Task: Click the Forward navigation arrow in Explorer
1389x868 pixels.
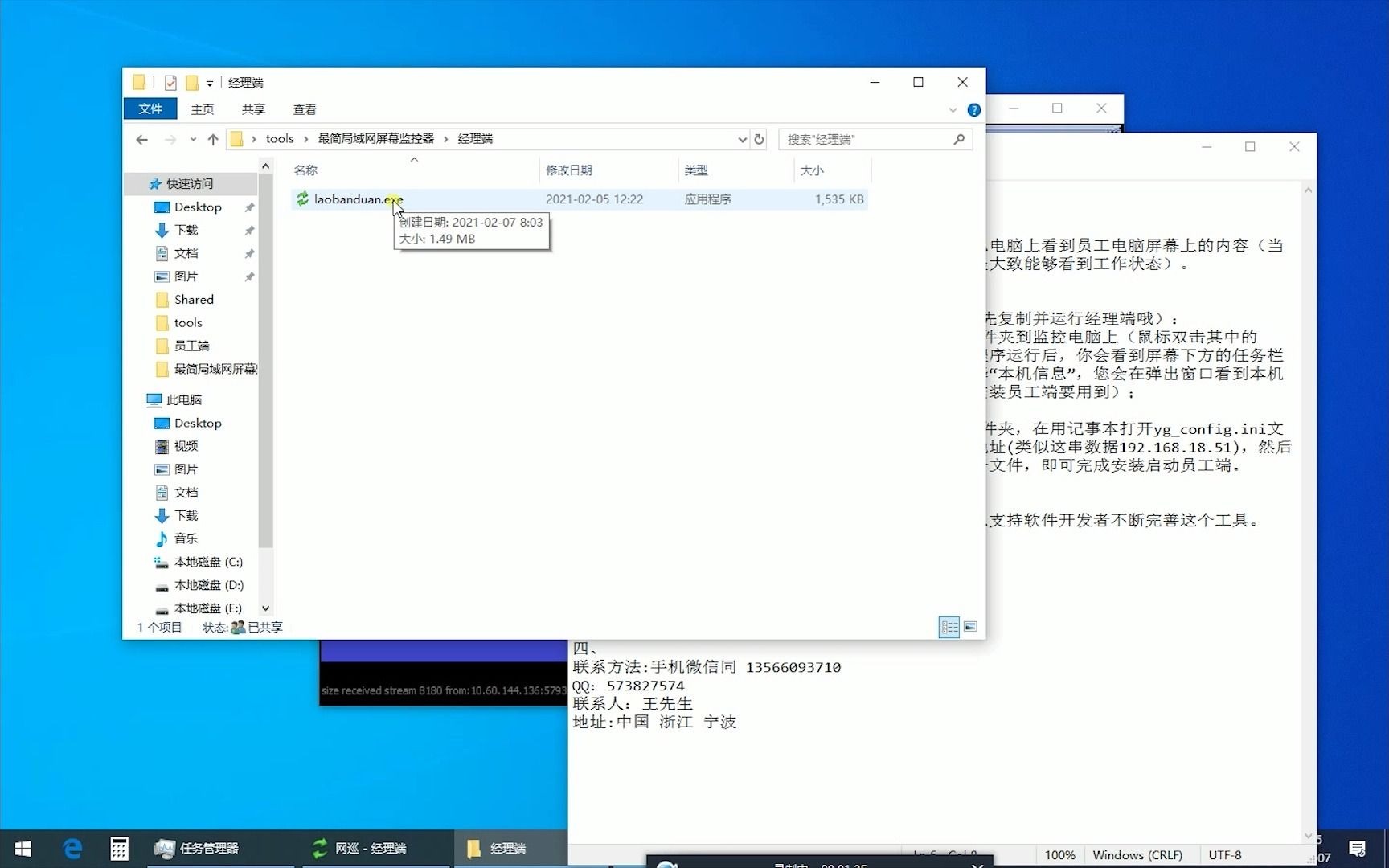Action: [x=170, y=139]
